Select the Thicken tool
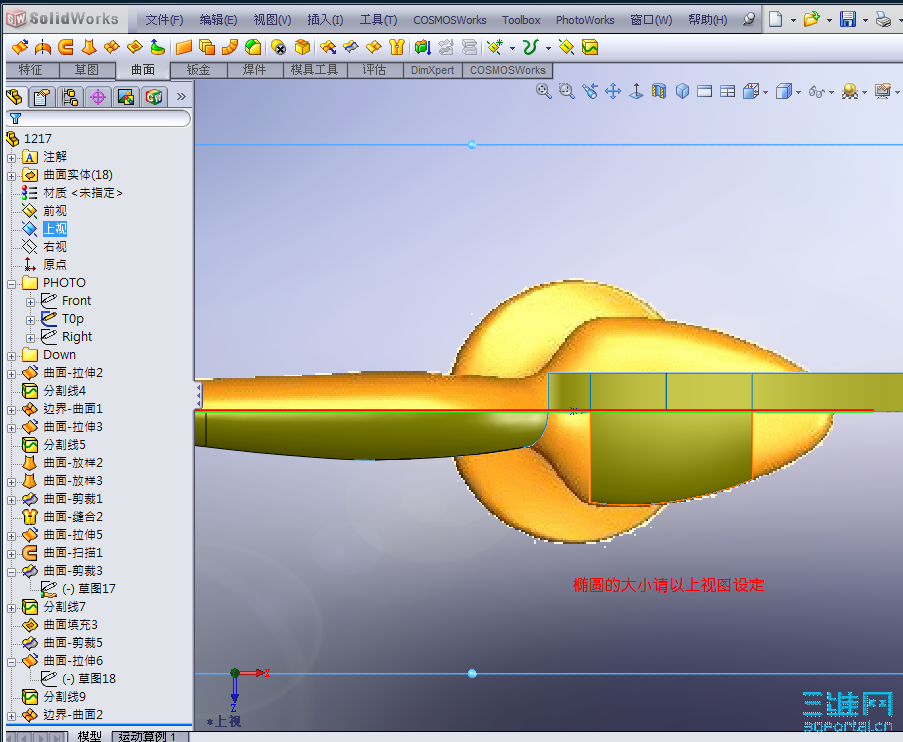Viewport: 903px width, 742px height. pos(423,47)
